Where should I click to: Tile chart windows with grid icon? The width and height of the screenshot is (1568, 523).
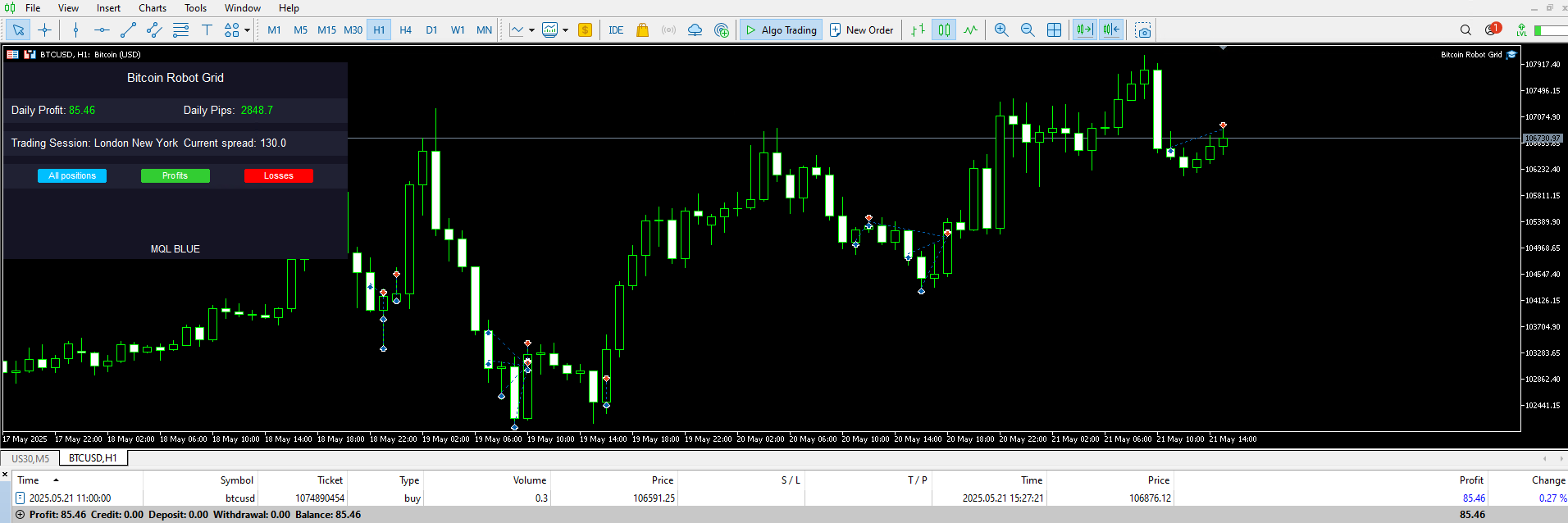click(x=1054, y=30)
